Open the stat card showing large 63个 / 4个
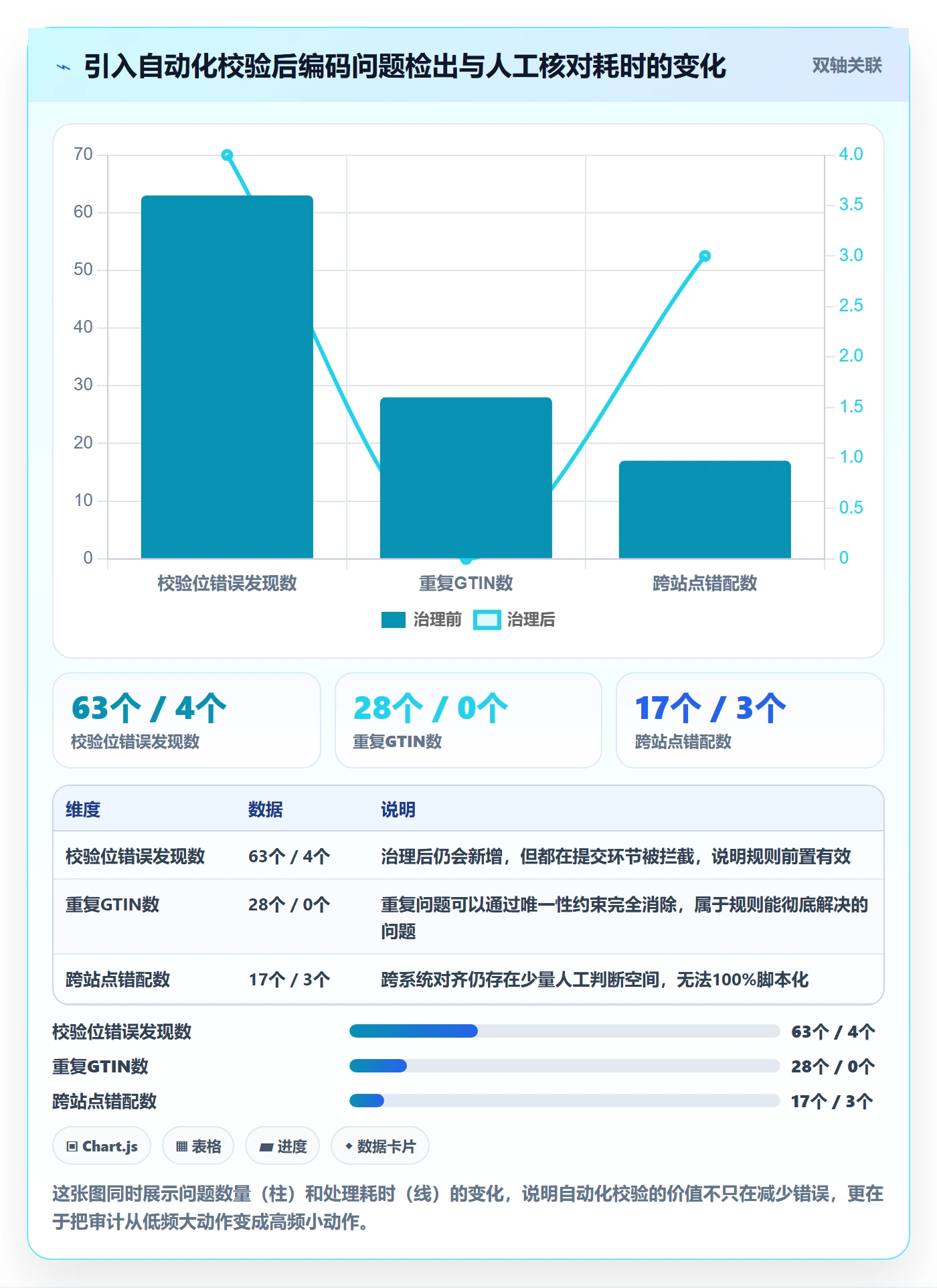The image size is (937, 1288). click(187, 720)
